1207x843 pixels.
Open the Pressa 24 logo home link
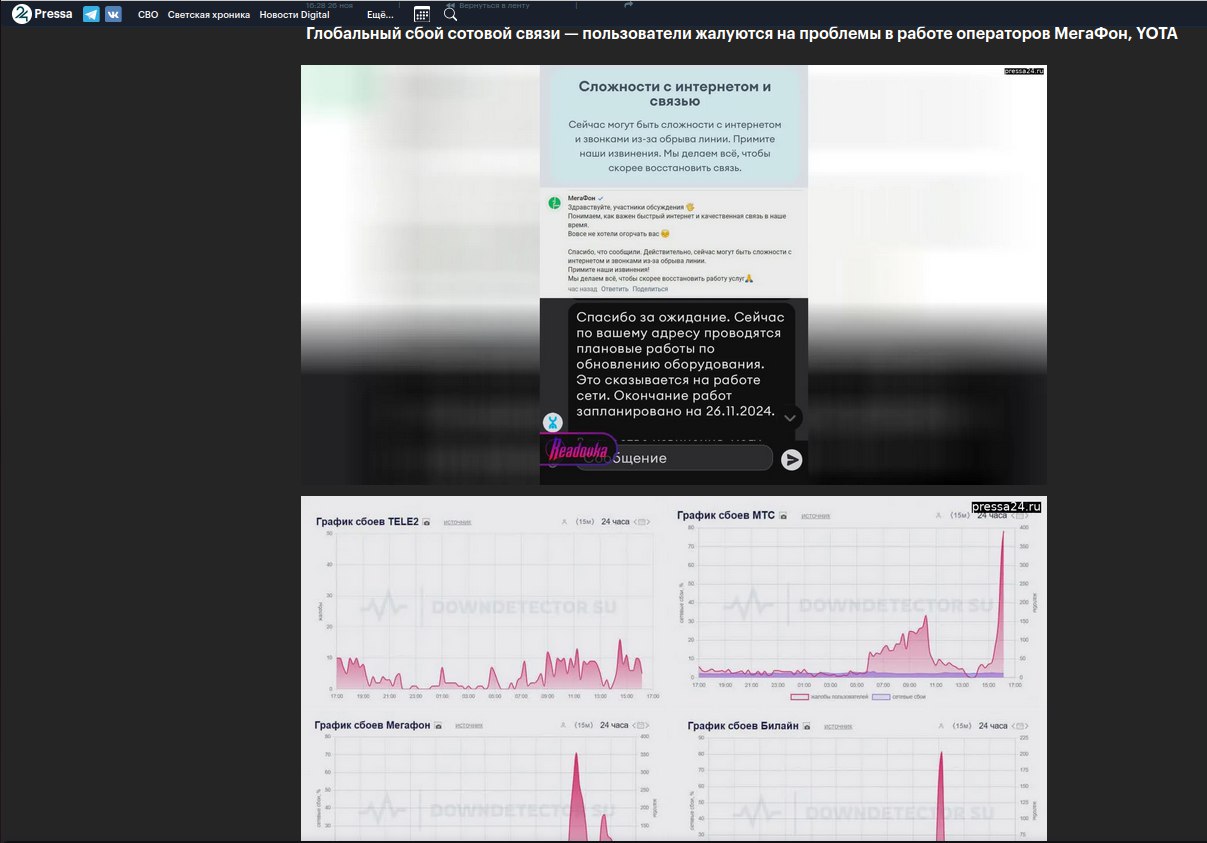tap(42, 14)
